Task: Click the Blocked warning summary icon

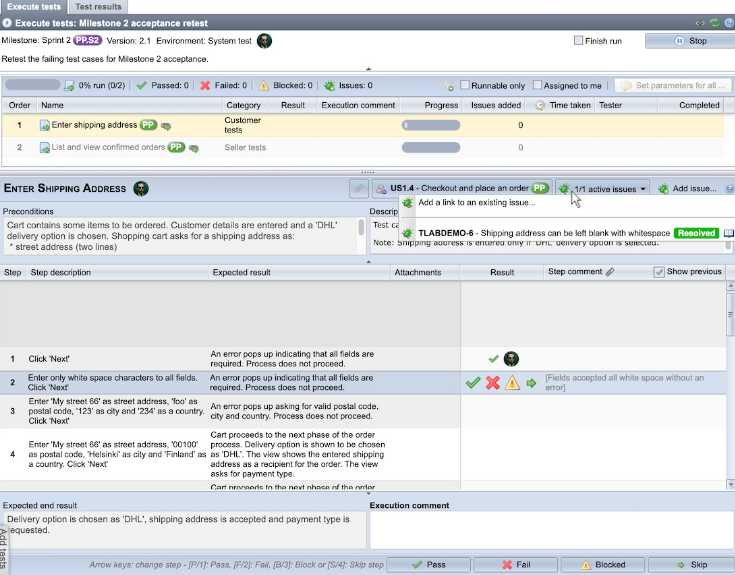Action: 263,85
